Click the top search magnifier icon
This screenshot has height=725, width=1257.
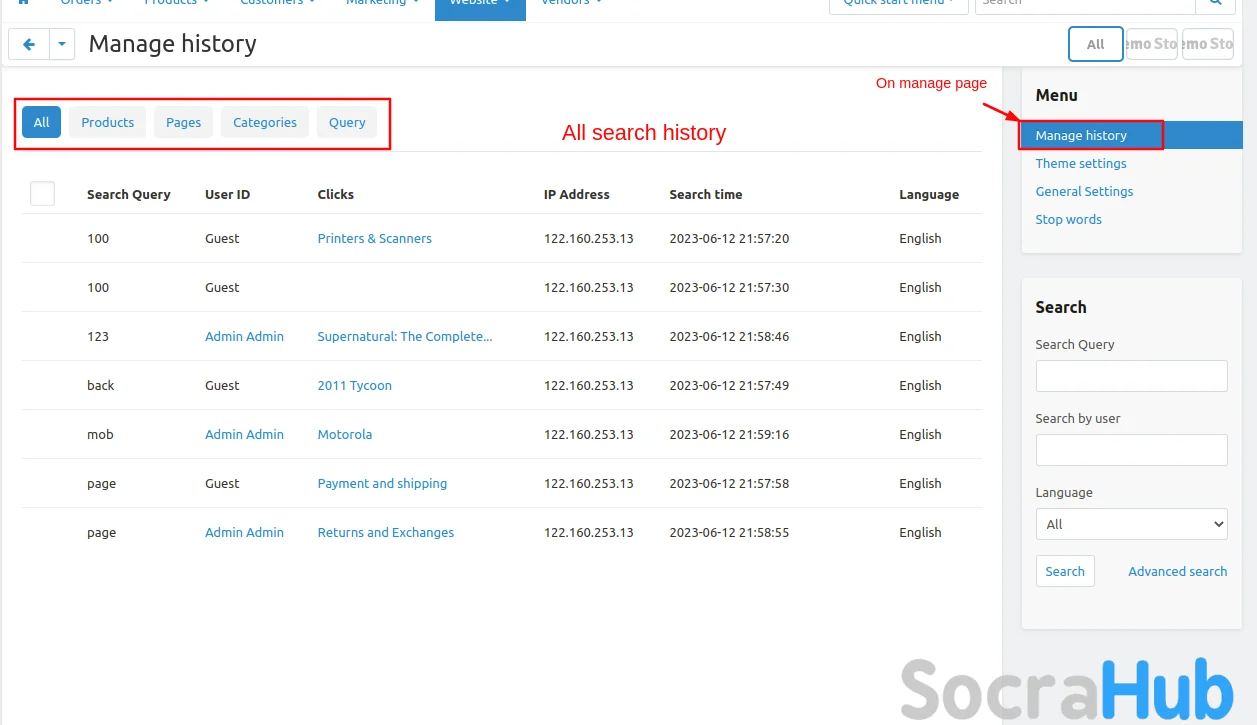tap(1214, 3)
